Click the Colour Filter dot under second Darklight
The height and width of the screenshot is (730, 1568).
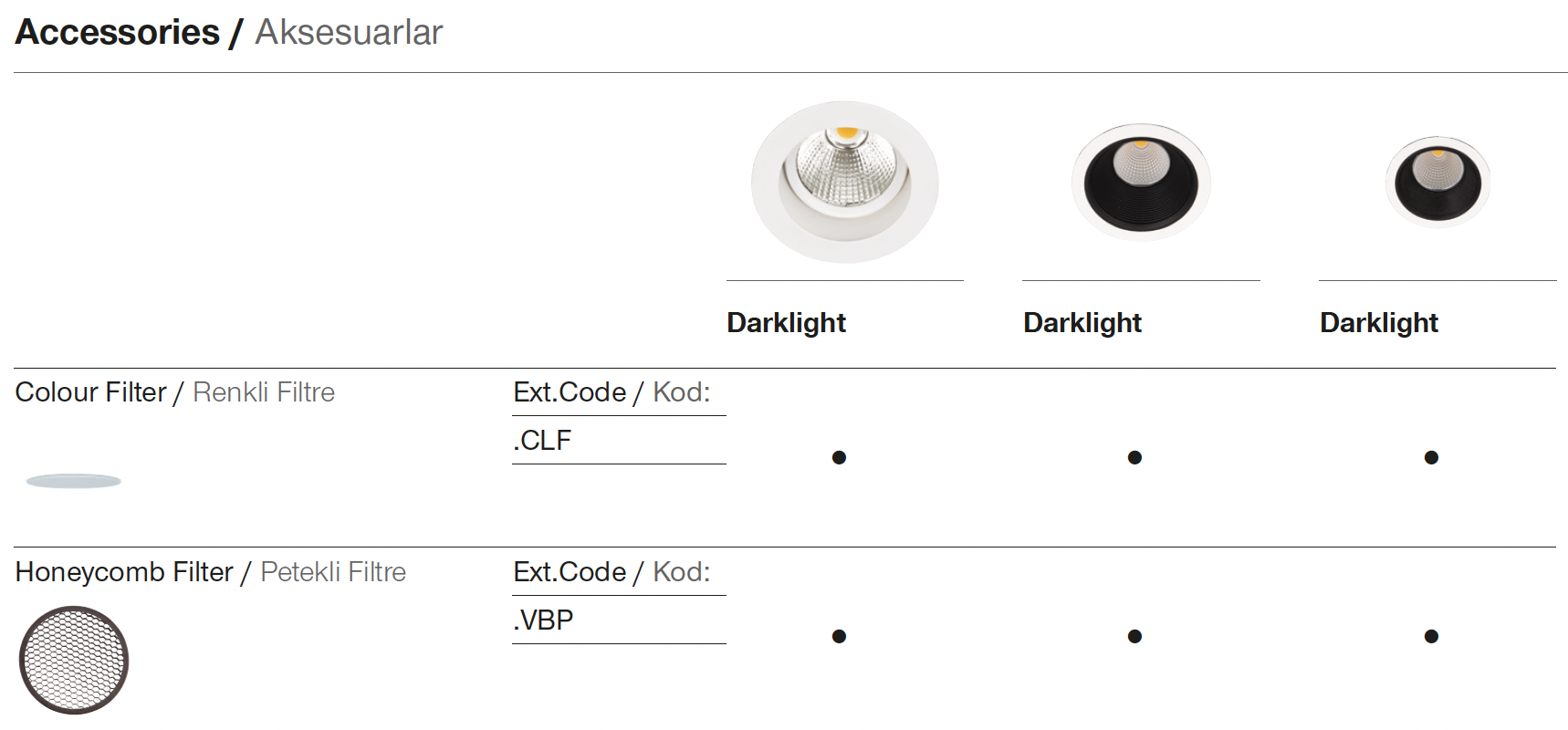click(x=1134, y=457)
